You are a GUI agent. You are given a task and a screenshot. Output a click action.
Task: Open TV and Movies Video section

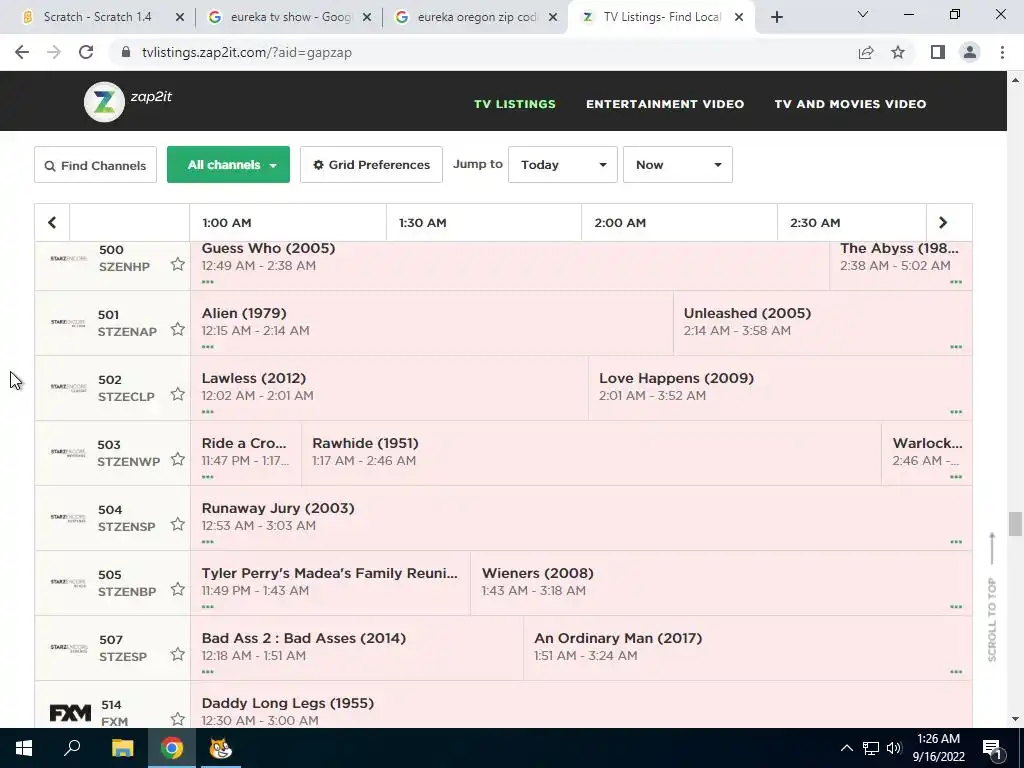(850, 104)
